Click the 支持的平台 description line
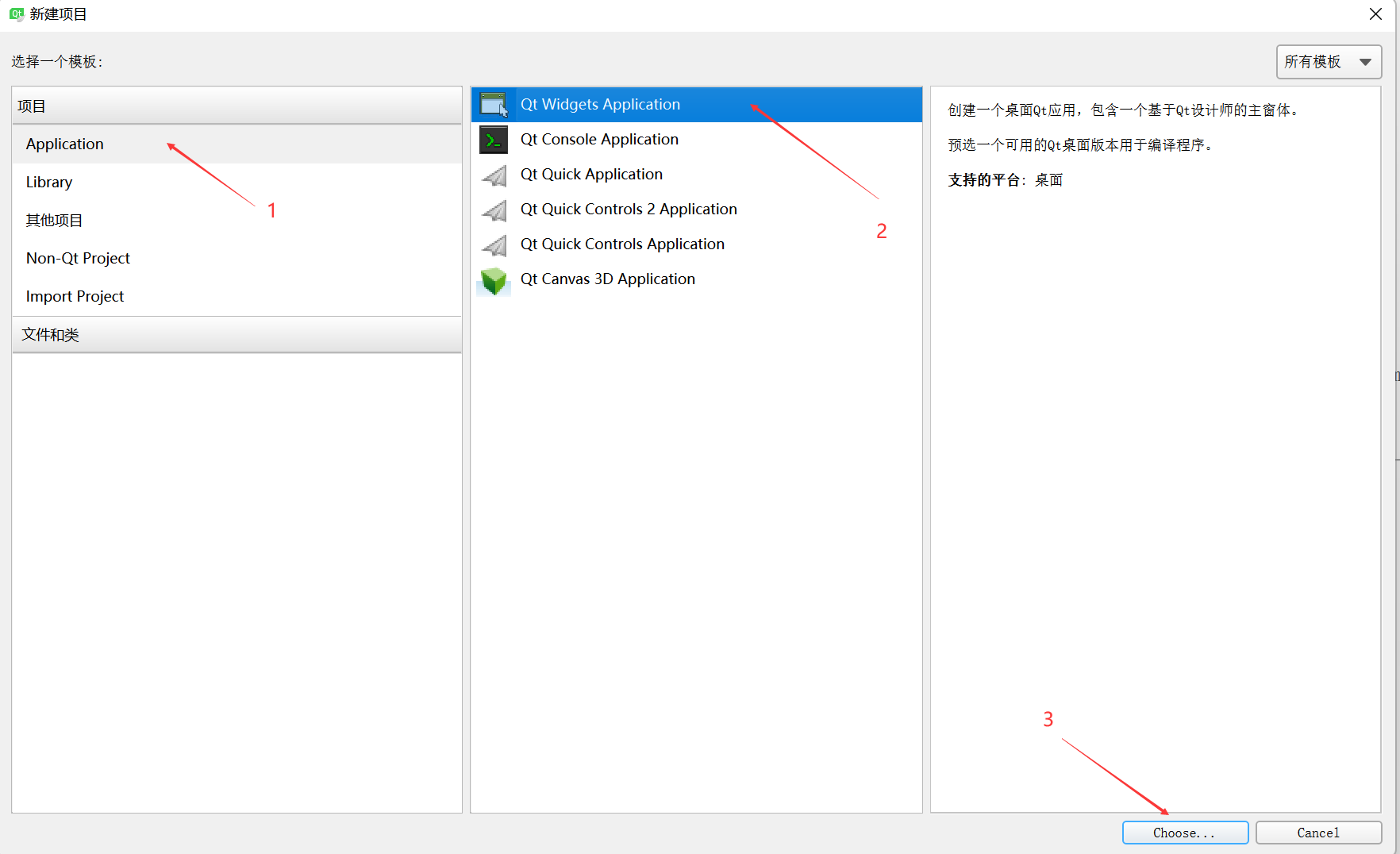Viewport: 1400px width, 854px height. (x=1005, y=180)
